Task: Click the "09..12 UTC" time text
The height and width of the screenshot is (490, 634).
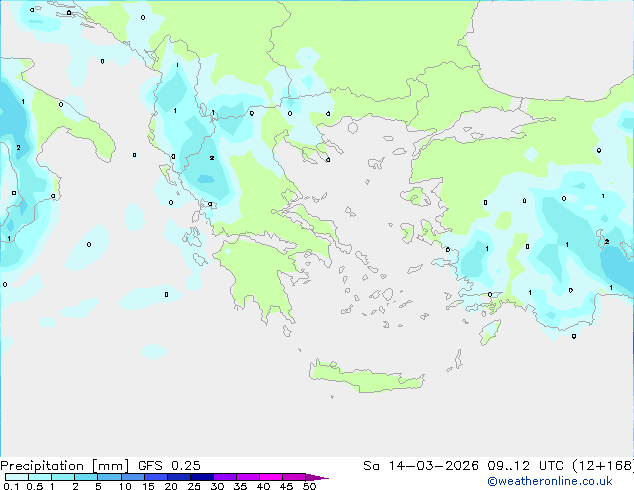Action: click(525, 466)
